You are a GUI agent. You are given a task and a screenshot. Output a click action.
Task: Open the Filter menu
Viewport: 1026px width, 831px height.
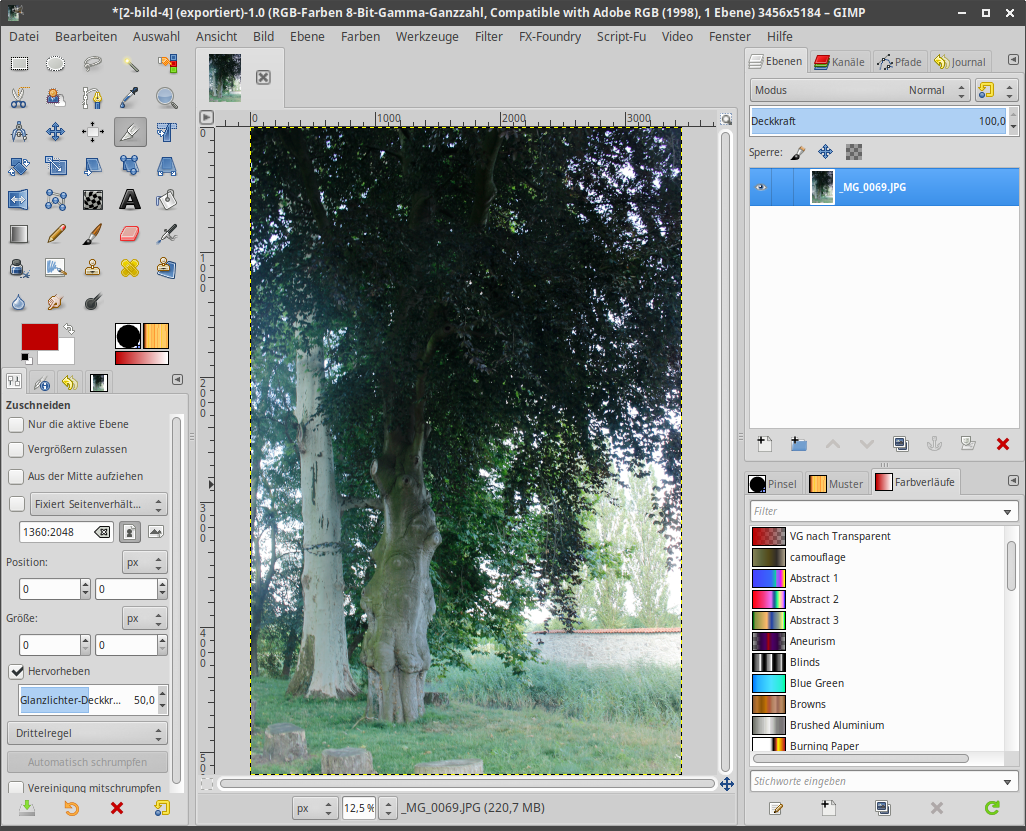pos(489,36)
